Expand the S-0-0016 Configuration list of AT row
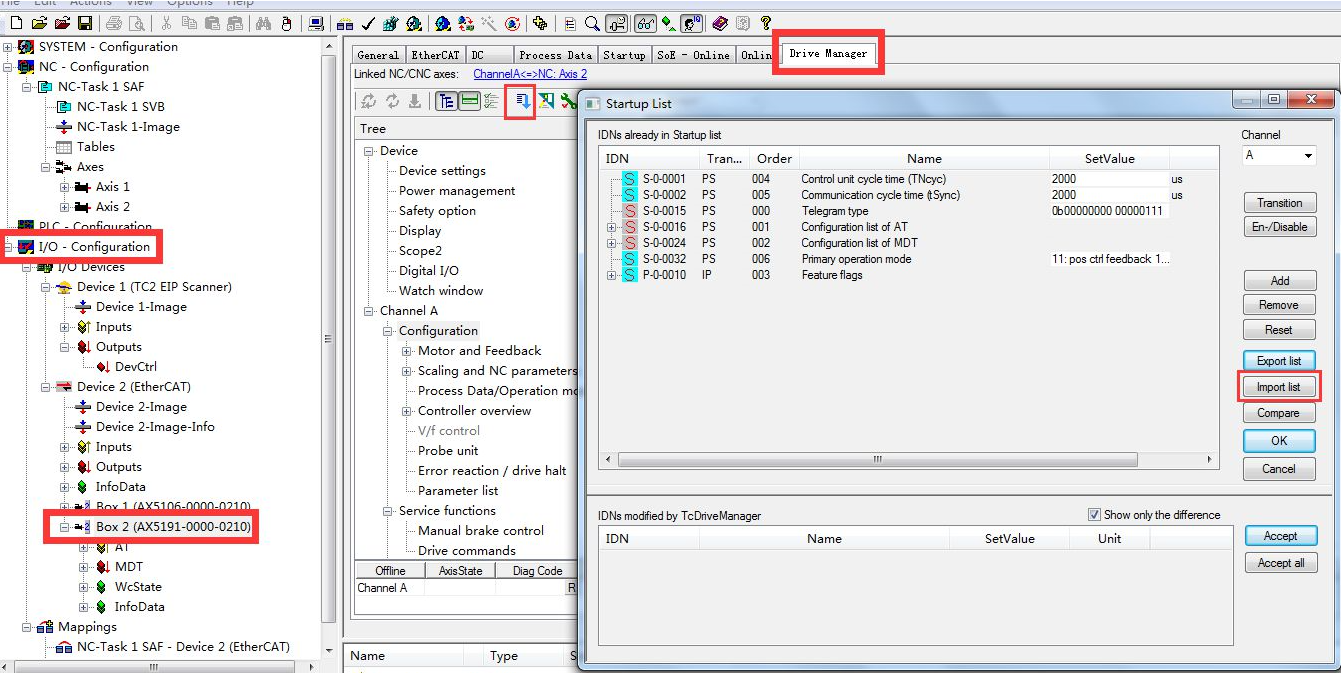This screenshot has width=1341, height=673. coord(612,227)
